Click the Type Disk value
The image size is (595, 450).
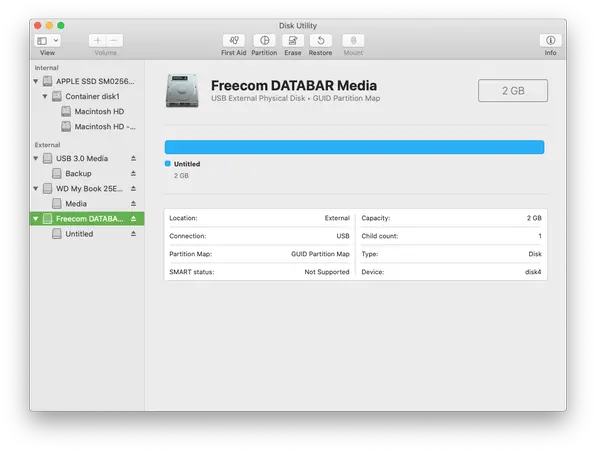coord(535,254)
